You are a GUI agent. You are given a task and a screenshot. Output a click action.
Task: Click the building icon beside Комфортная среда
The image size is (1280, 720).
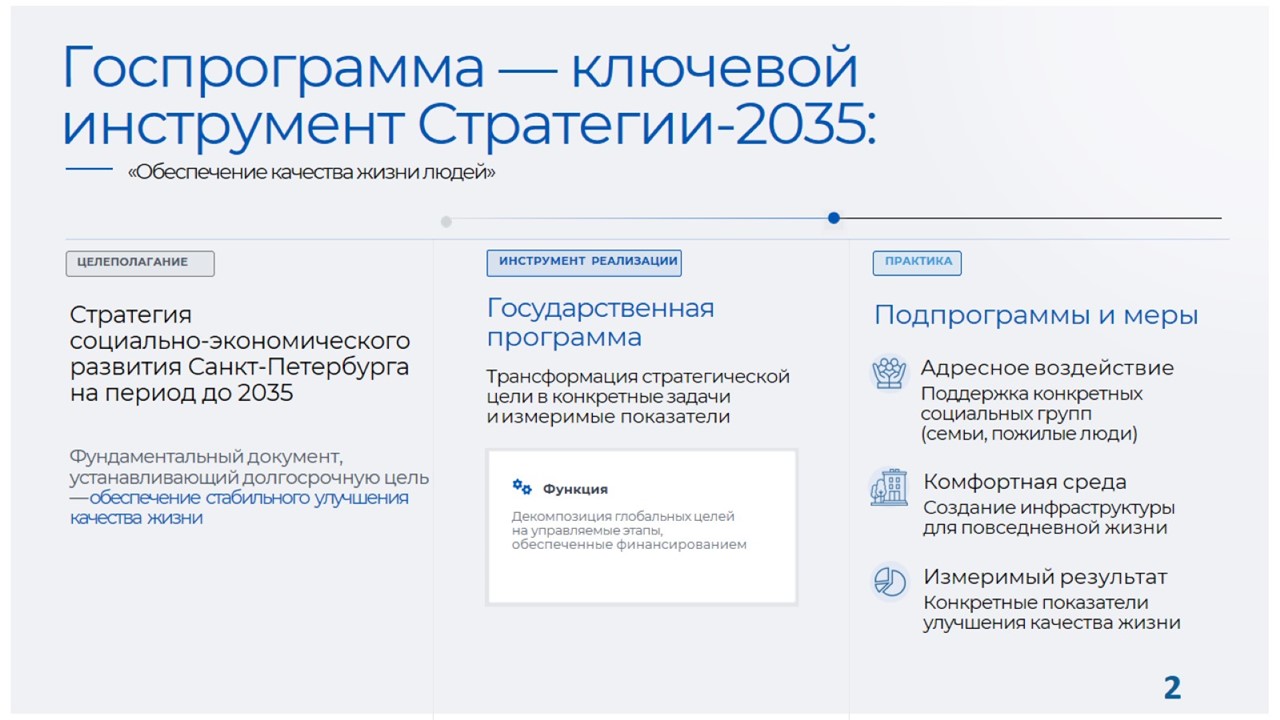[888, 487]
